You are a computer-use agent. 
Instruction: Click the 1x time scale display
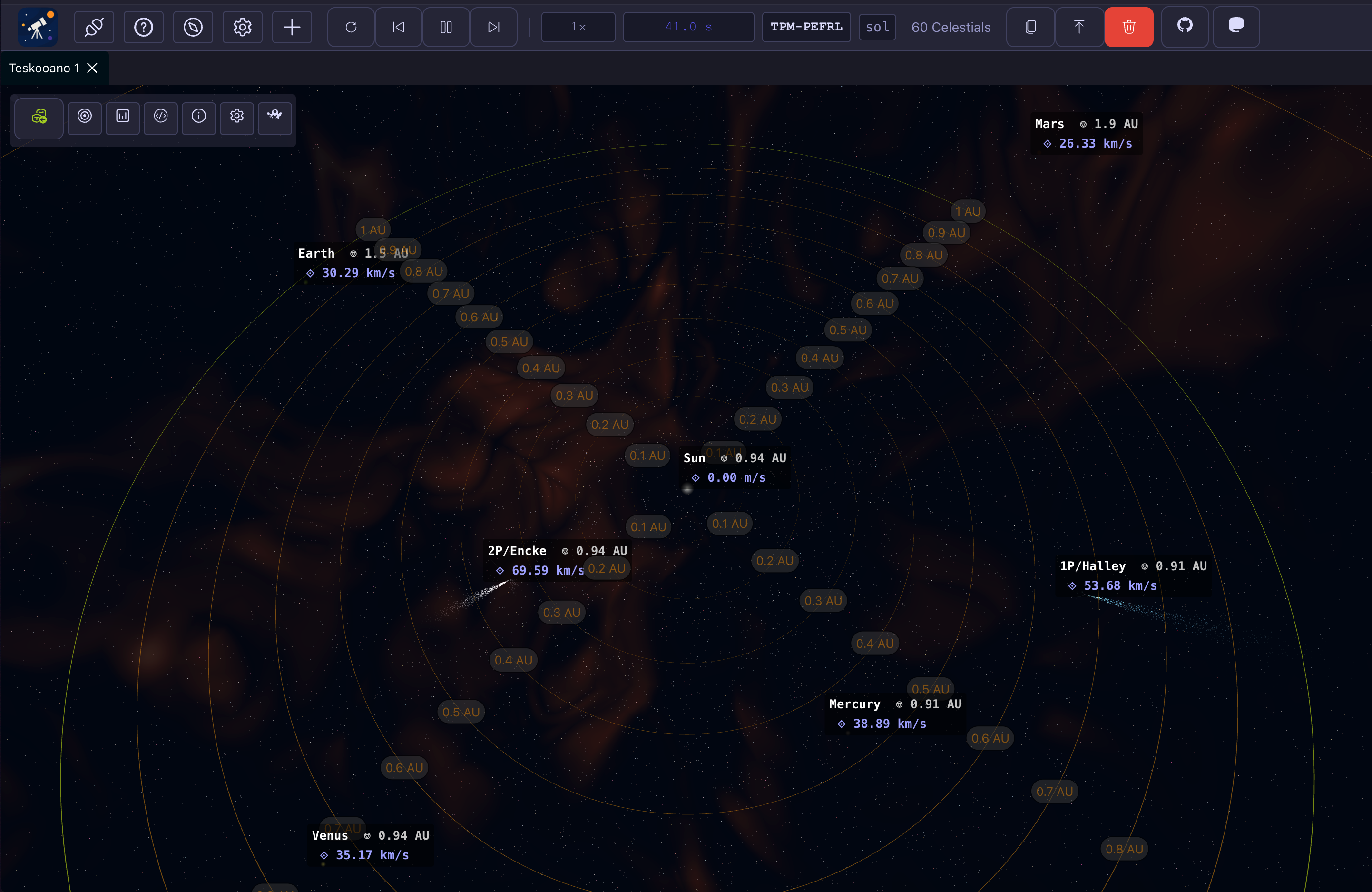coord(578,27)
